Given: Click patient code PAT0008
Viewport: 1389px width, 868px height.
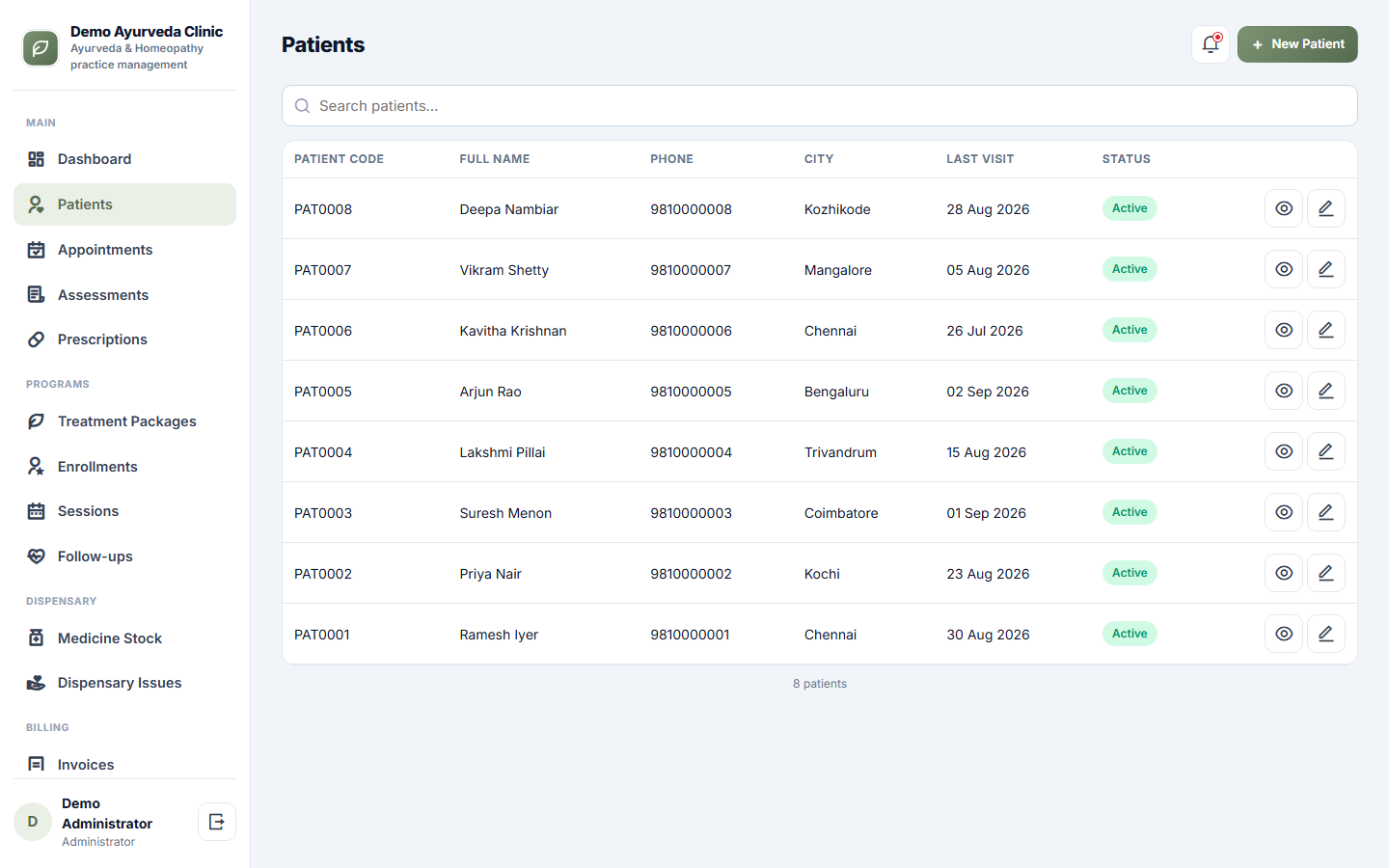Looking at the screenshot, I should pos(323,209).
